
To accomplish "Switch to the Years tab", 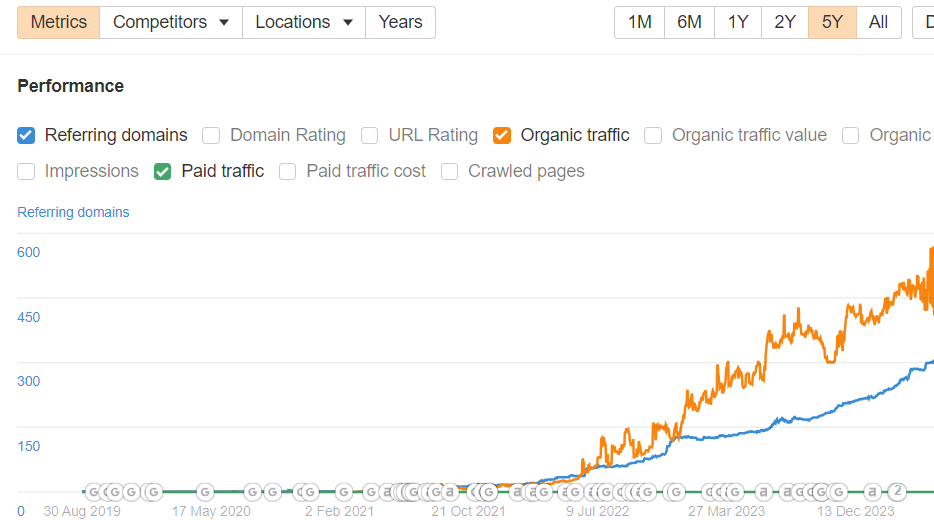I will [400, 22].
